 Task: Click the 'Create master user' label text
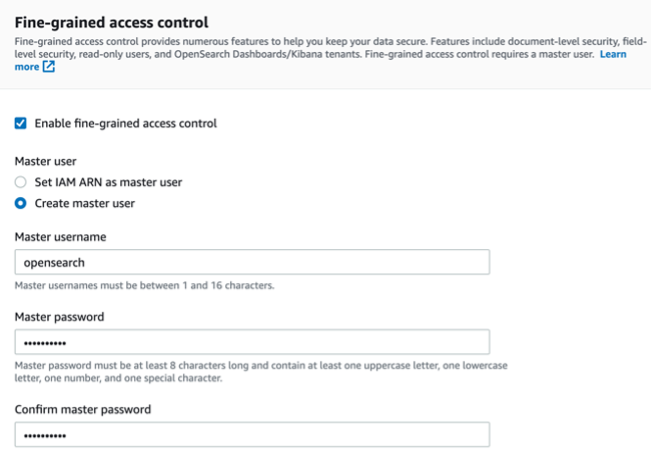(84, 203)
